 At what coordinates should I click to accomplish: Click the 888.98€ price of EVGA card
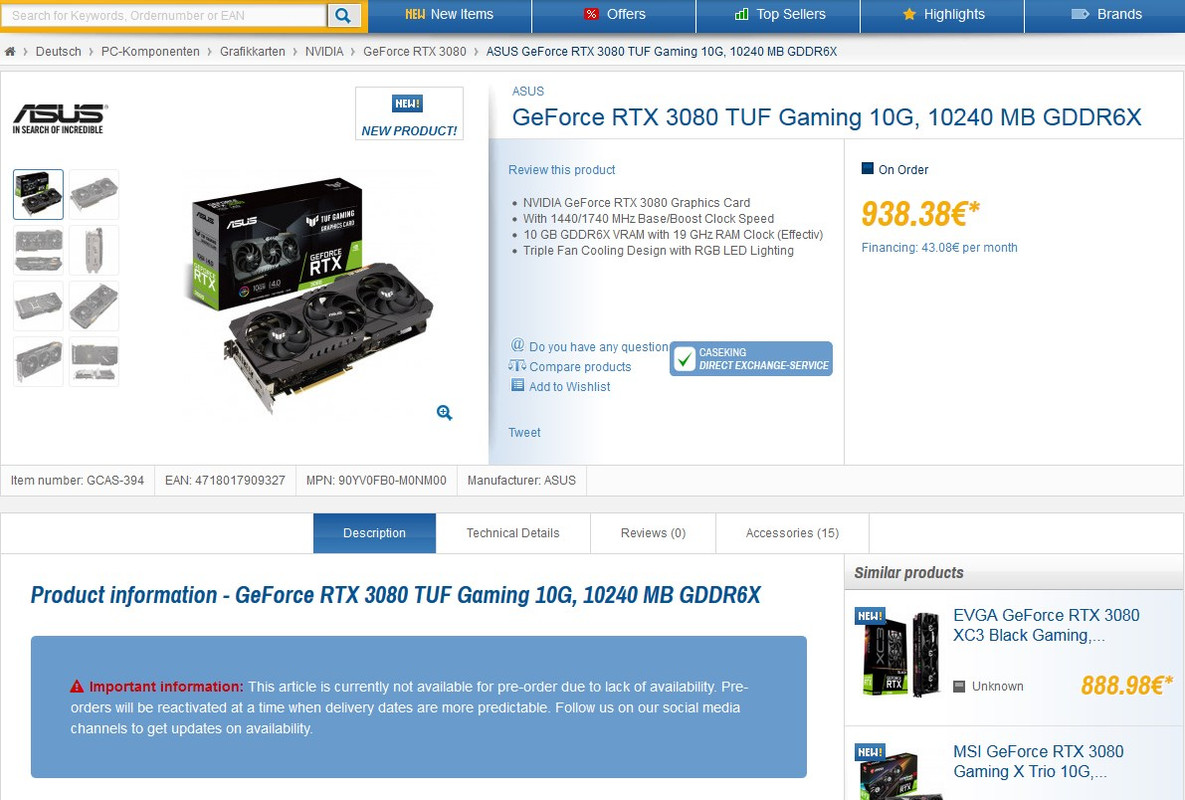(1126, 686)
